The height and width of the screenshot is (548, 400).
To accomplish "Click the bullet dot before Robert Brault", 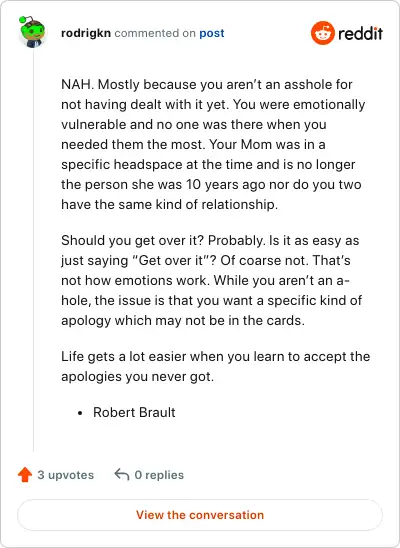I will click(80, 413).
